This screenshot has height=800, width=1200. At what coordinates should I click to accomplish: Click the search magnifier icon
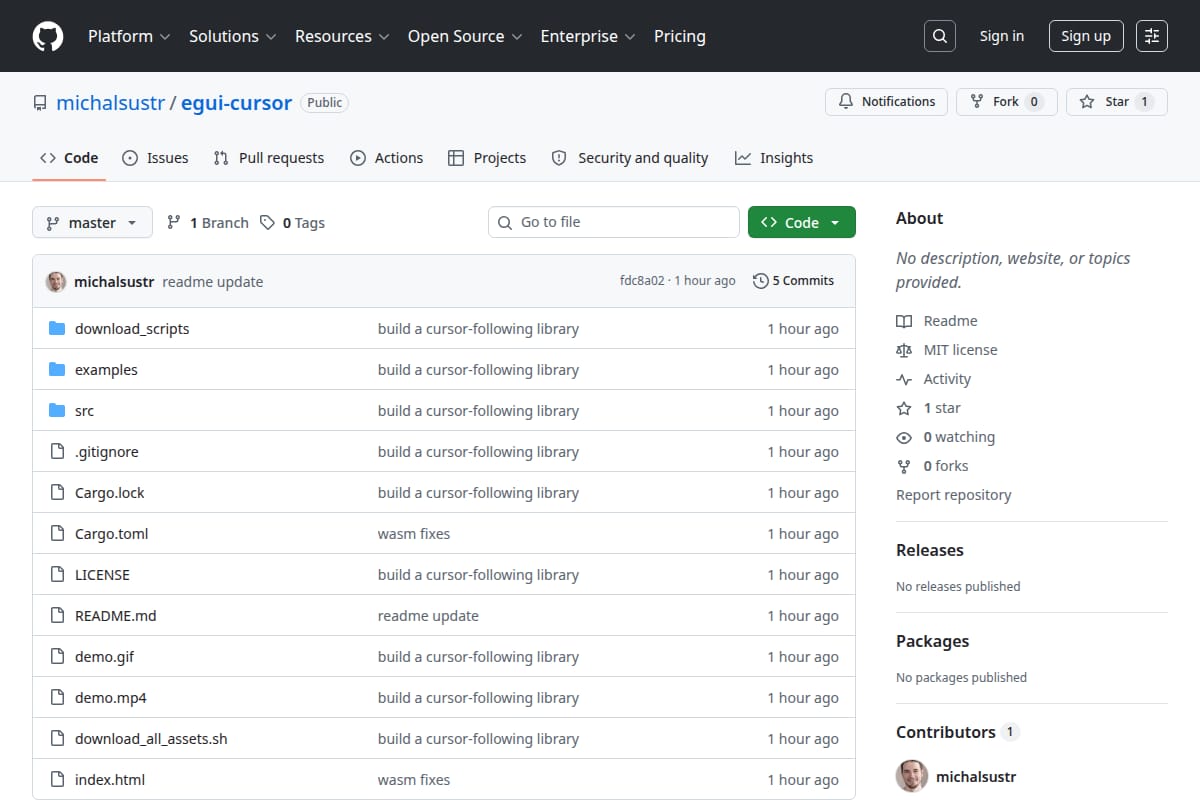(939, 36)
